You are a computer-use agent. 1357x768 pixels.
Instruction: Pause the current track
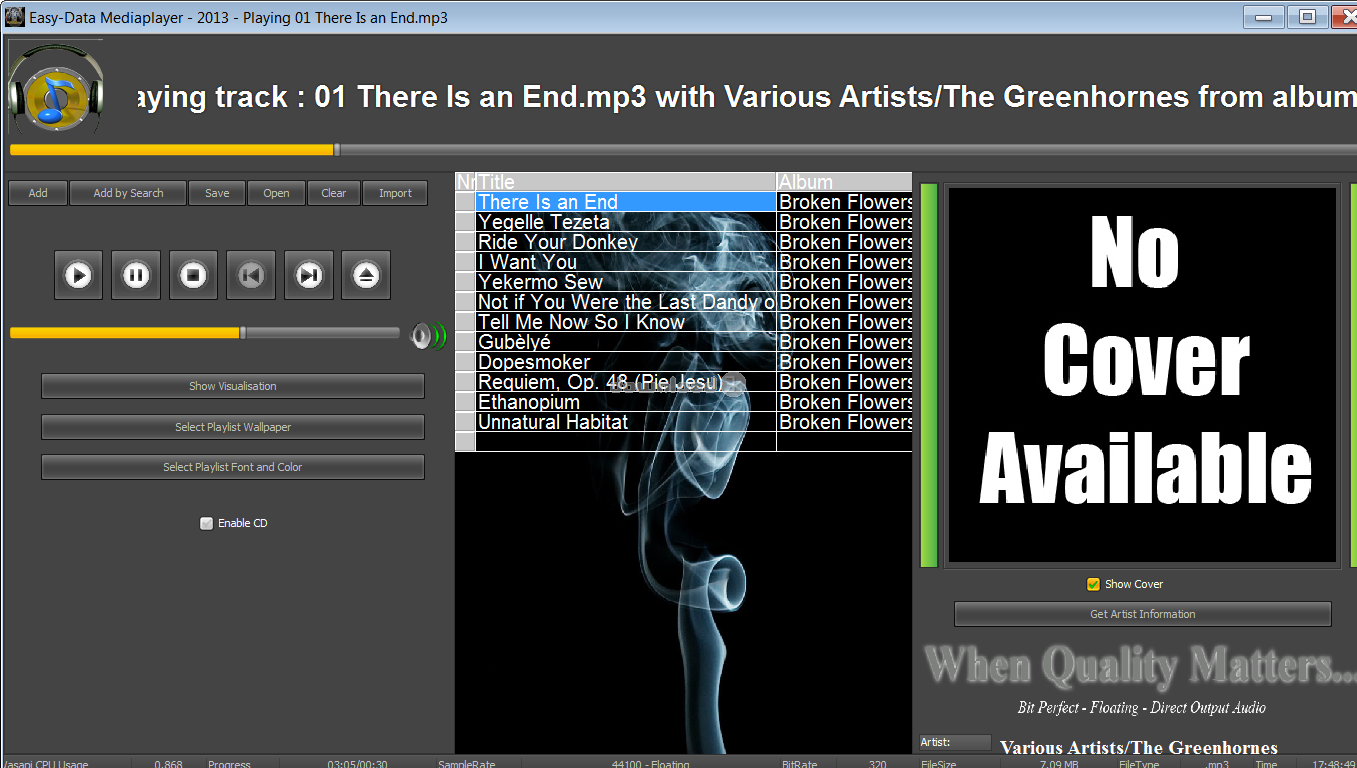pos(136,275)
